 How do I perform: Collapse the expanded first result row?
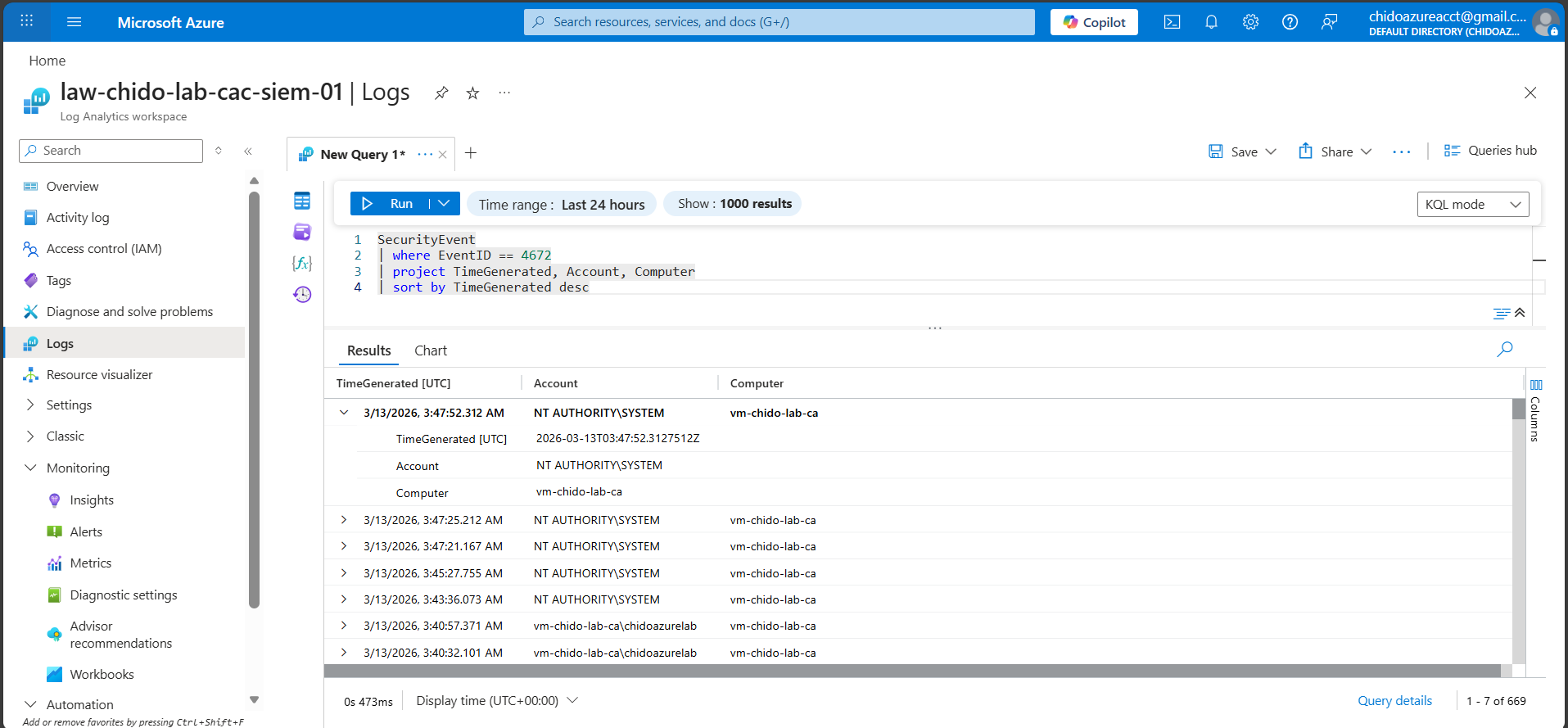[x=344, y=413]
